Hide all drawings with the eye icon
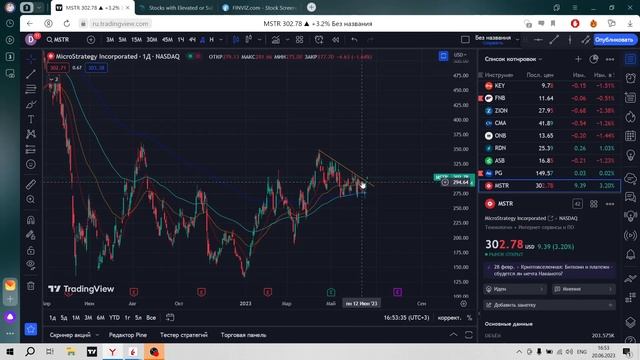This screenshot has width=640, height=360. click(x=31, y=265)
